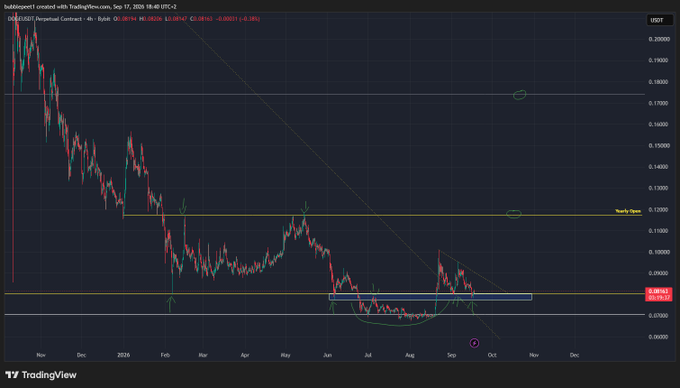Click the 'May' label on the time axis
The width and height of the screenshot is (680, 388).
pos(285,355)
